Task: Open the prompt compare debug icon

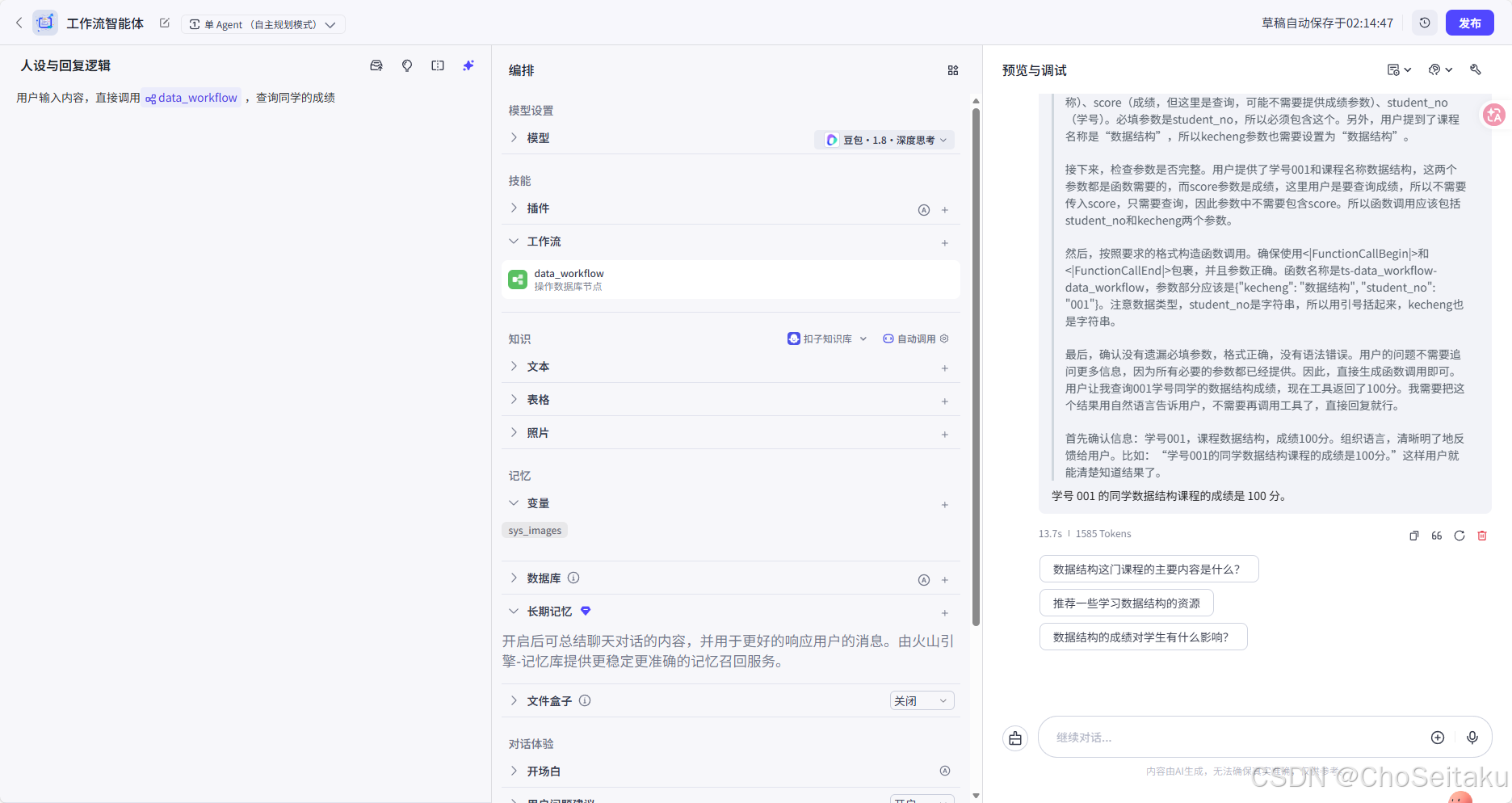Action: point(438,66)
